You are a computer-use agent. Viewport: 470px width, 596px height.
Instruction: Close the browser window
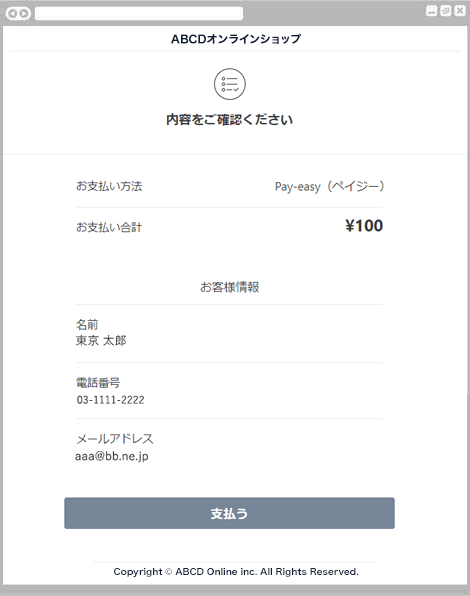(x=460, y=11)
